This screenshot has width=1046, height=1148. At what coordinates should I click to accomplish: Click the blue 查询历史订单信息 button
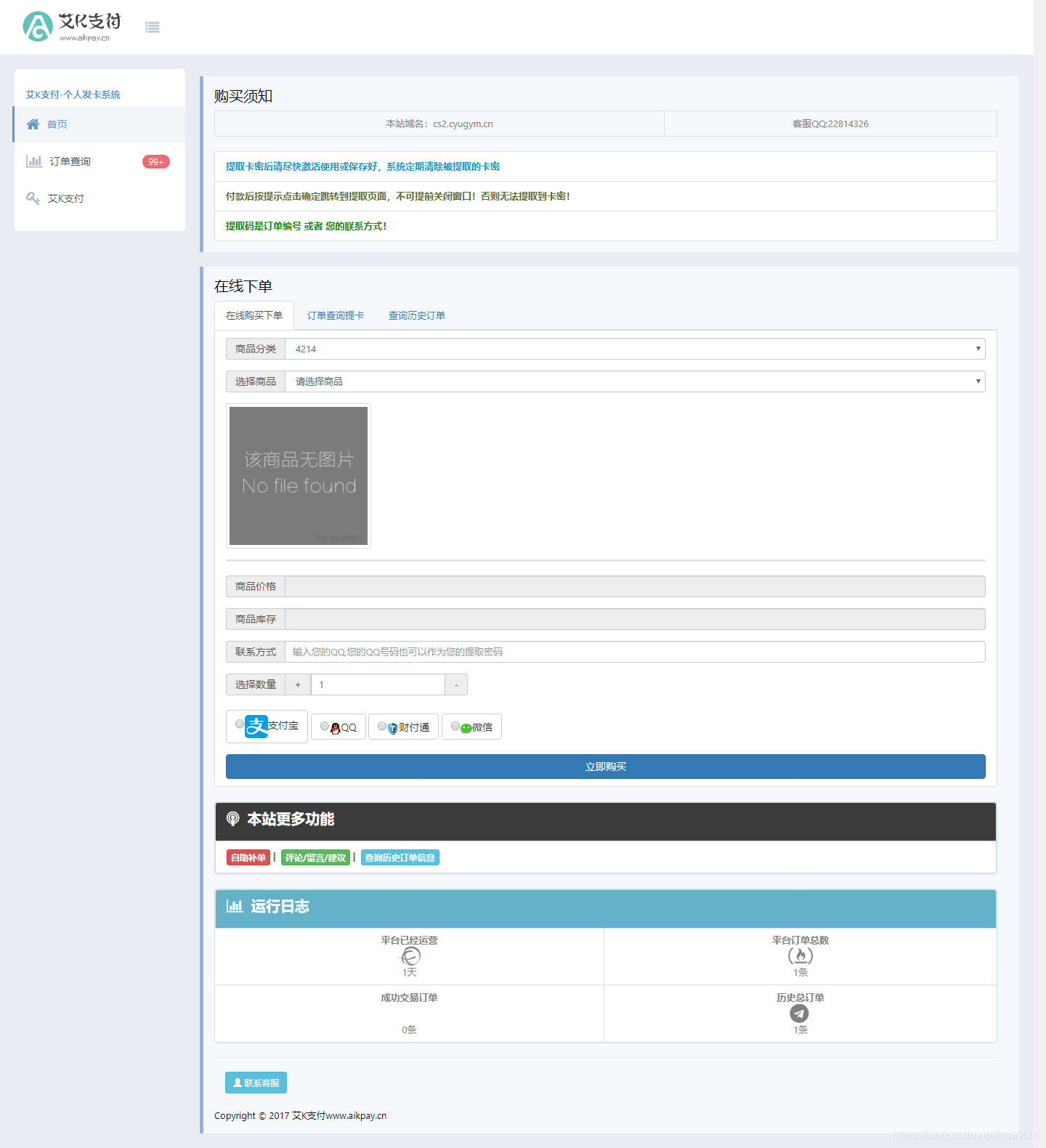[x=400, y=858]
